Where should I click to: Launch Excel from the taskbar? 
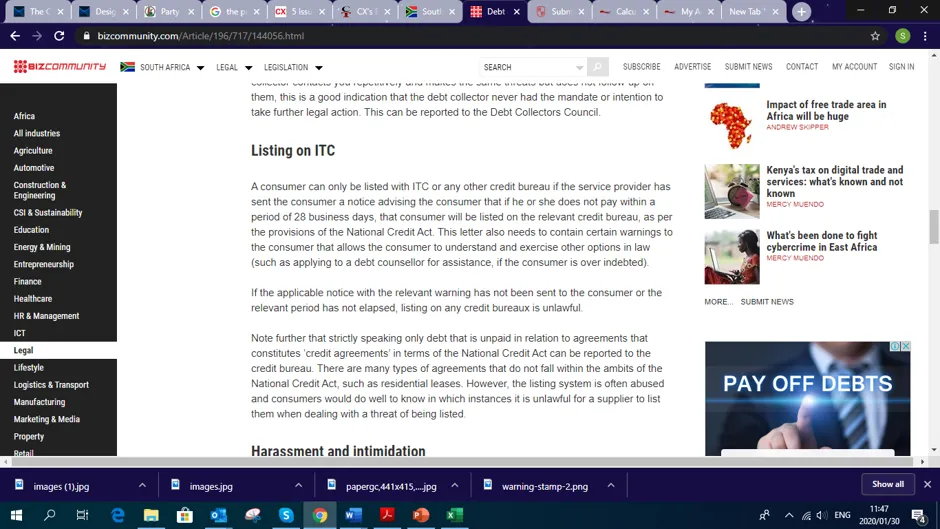(x=454, y=515)
